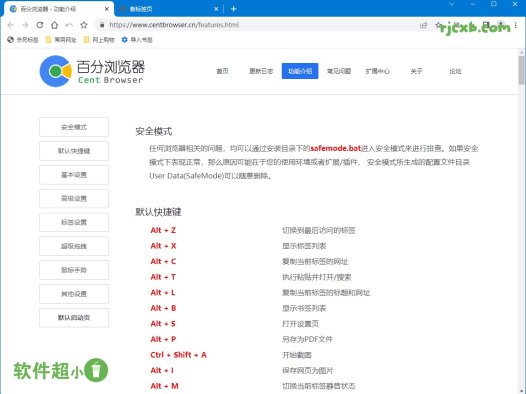Click the 超级拖拽 sidebar button

[74, 246]
